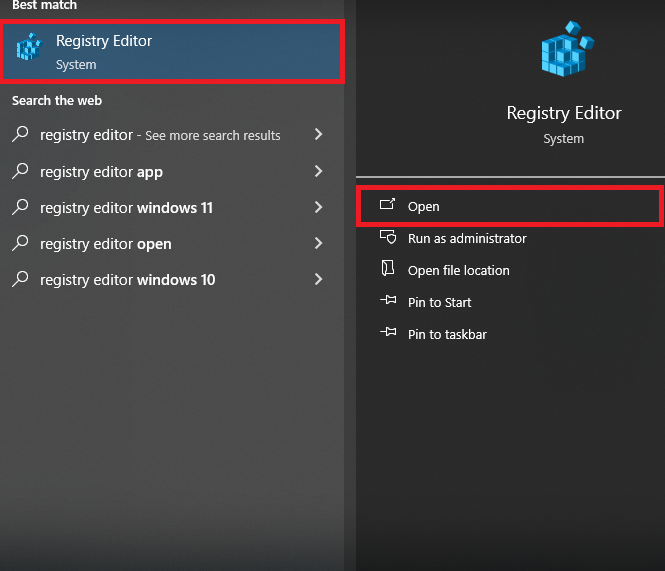Click the Open icon in the actions list

pos(388,206)
